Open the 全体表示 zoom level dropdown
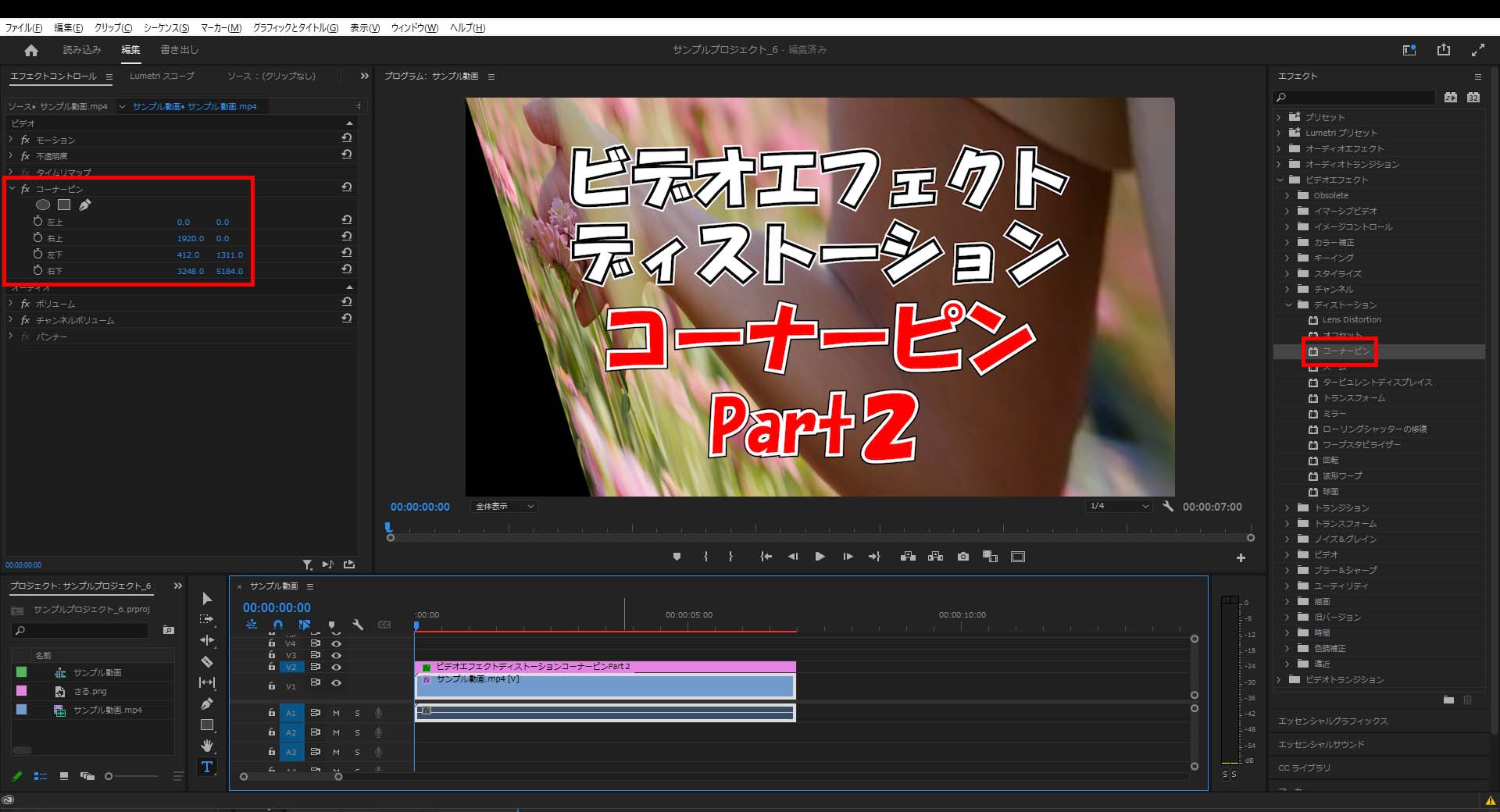 (x=505, y=507)
